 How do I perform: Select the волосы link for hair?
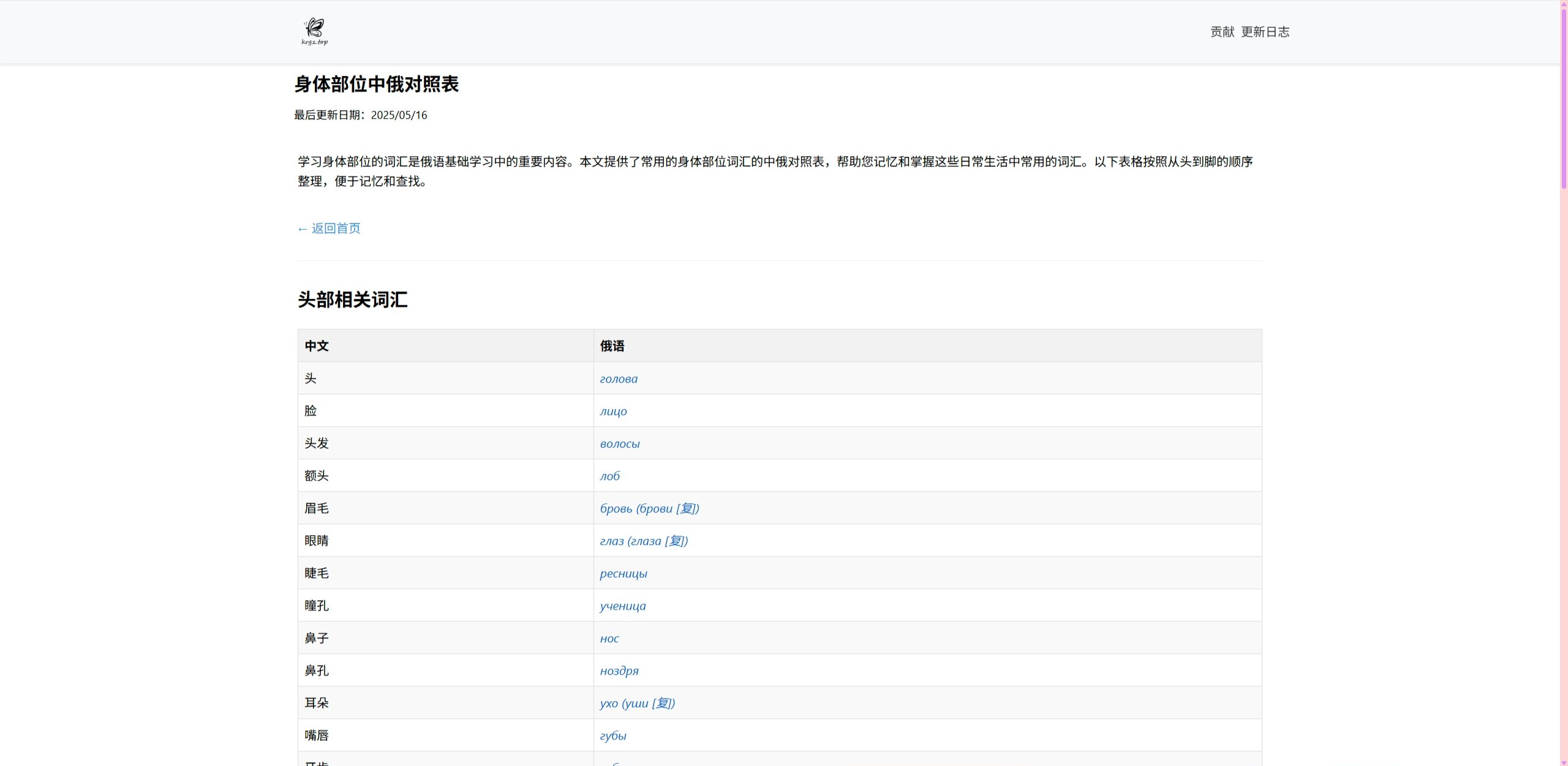pos(620,444)
